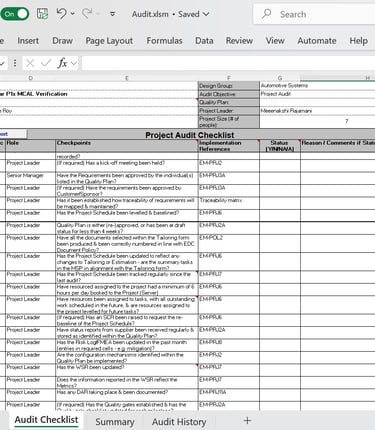Select the kick-off meeting checkpoint cell
Image resolution: width=375 pixels, height=430 pixels.
127,166
